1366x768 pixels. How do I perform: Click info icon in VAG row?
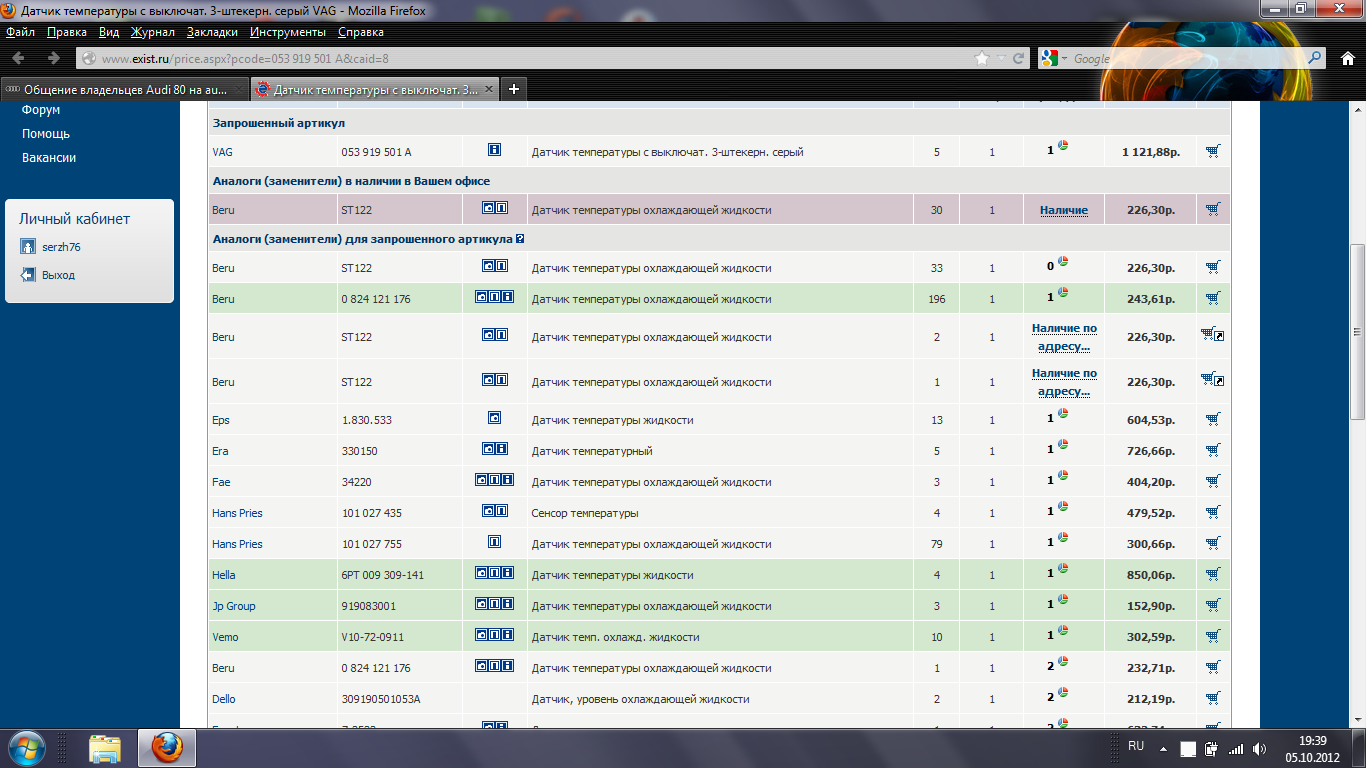pos(494,150)
